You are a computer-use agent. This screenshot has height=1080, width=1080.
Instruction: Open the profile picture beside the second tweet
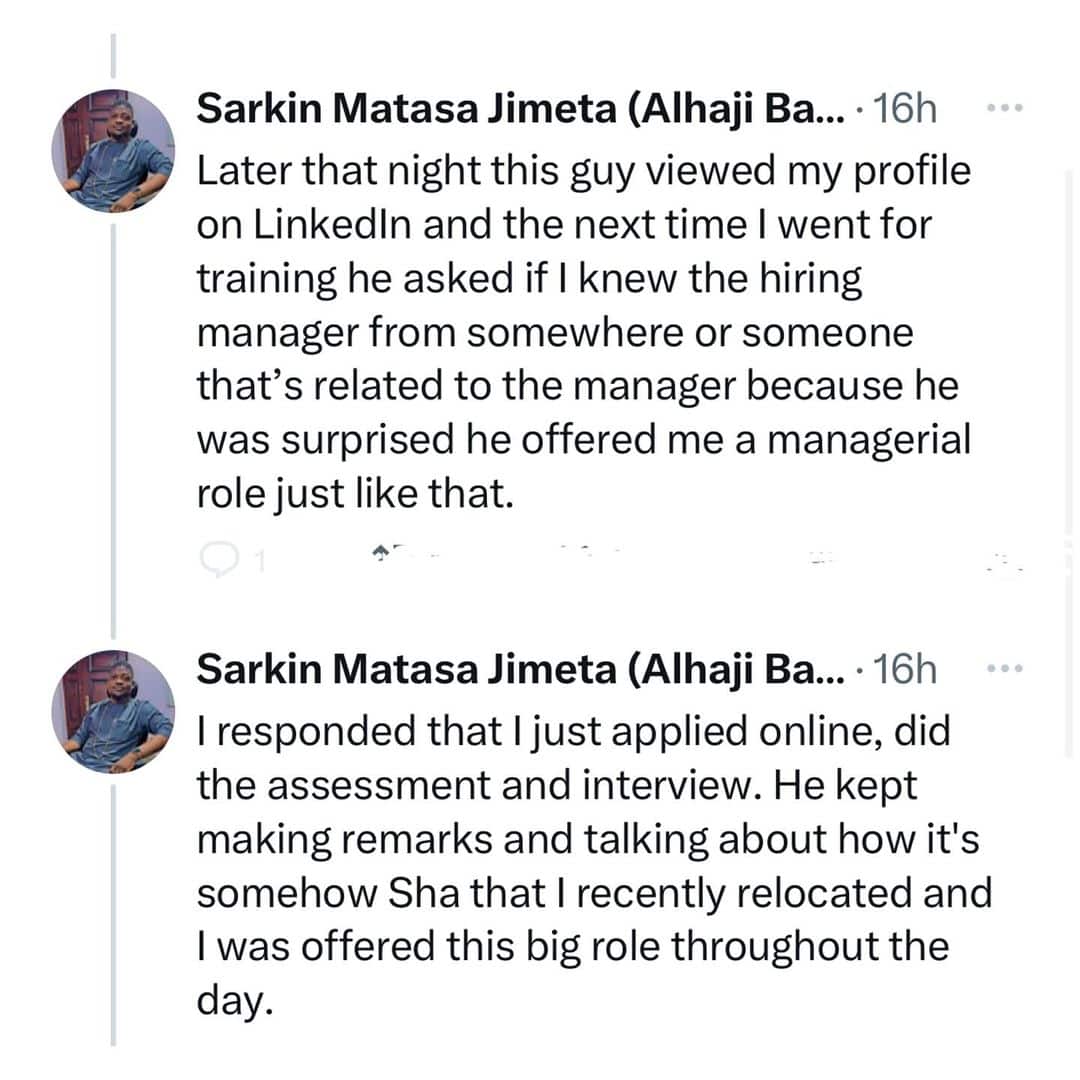pyautogui.click(x=113, y=711)
